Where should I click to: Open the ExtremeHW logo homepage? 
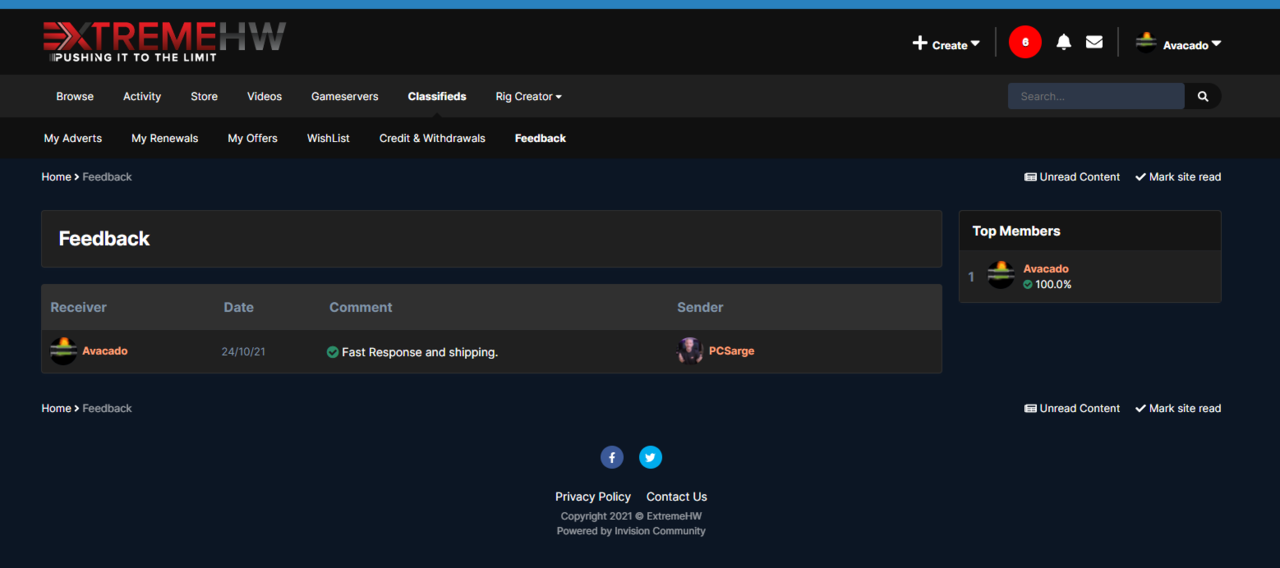pos(164,42)
